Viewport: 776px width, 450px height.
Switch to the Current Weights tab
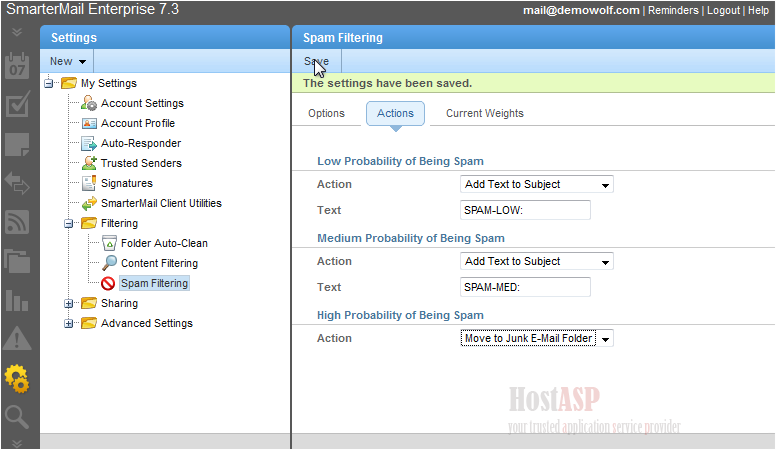tap(485, 113)
